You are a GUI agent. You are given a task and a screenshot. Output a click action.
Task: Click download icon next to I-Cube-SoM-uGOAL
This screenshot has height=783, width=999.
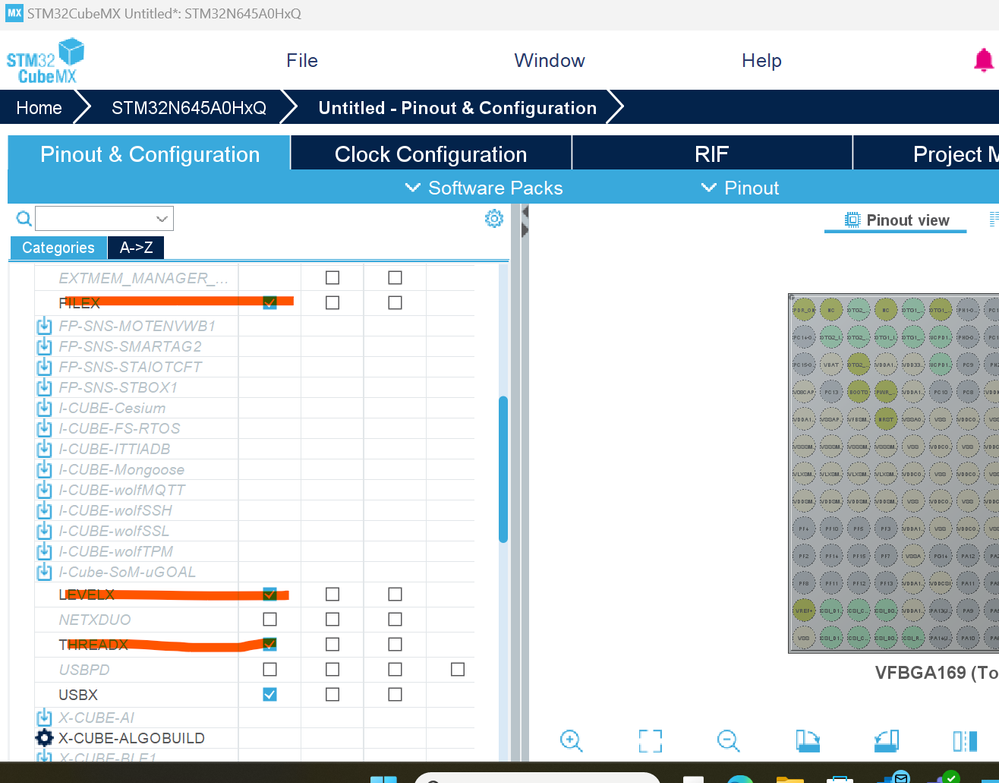click(x=44, y=571)
